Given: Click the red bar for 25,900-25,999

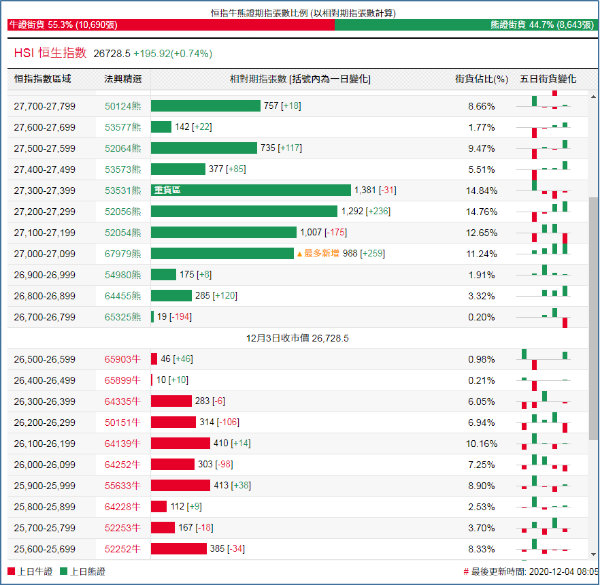Looking at the screenshot, I should 180,485.
